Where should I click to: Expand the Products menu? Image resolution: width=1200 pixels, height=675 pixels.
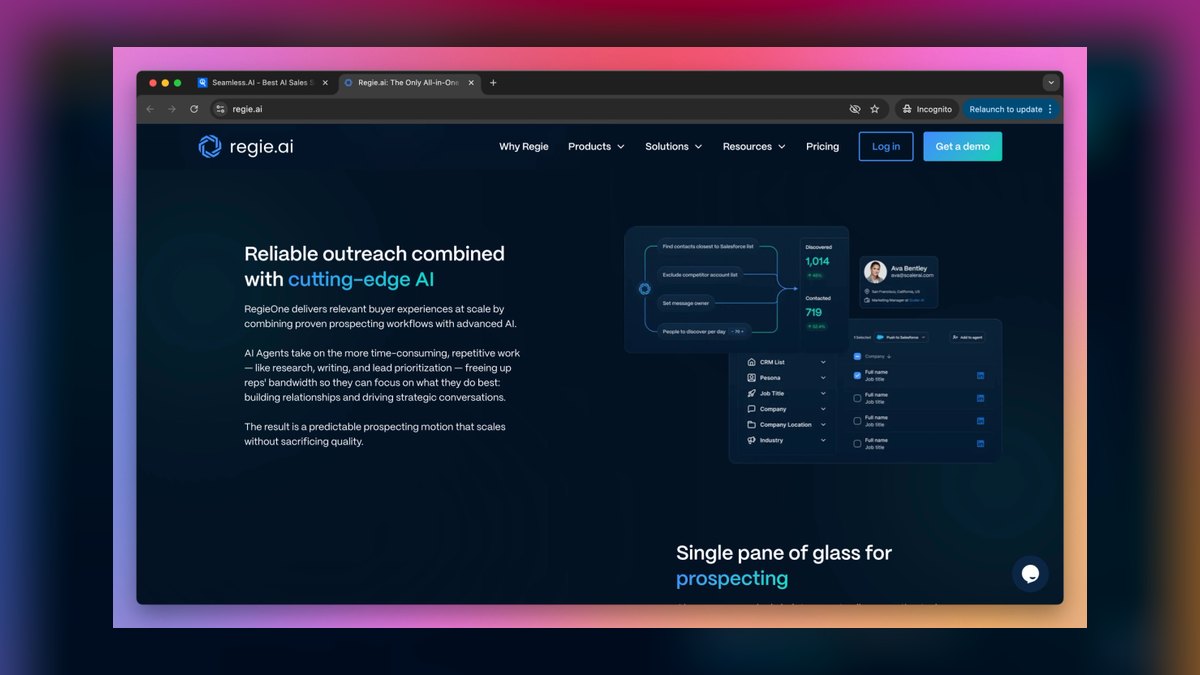(x=596, y=147)
